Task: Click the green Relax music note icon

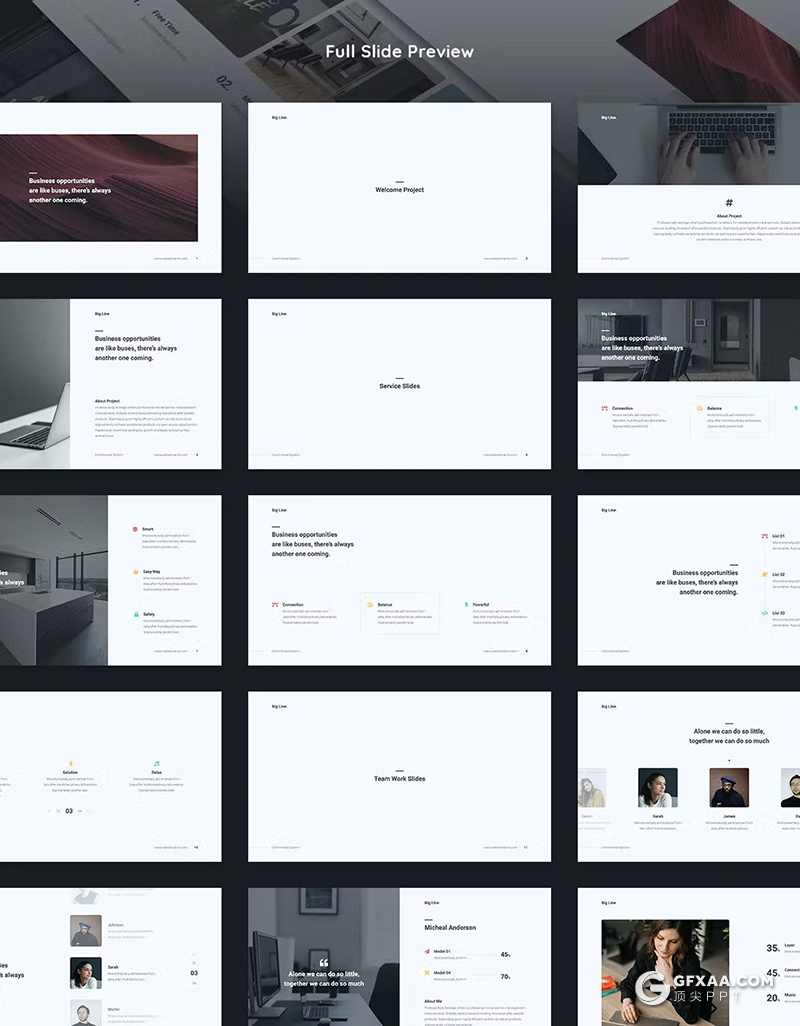Action: 156,763
